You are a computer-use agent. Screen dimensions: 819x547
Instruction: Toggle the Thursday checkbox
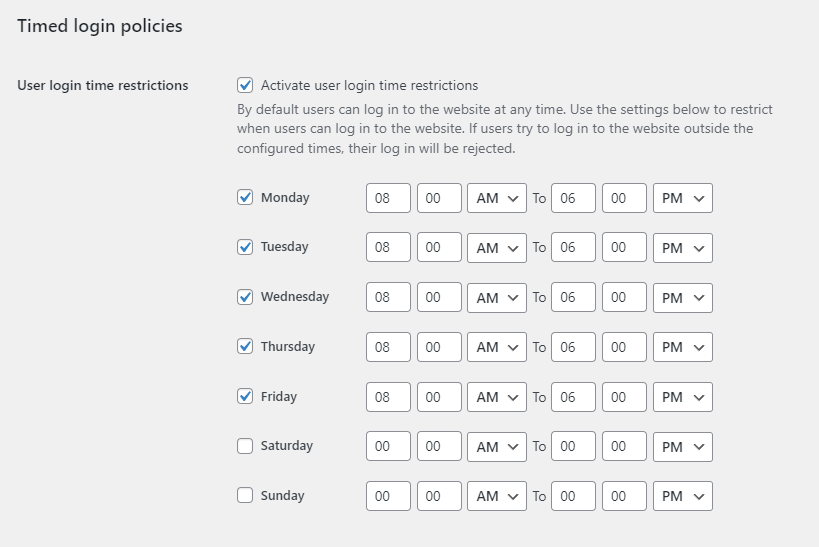pos(245,347)
